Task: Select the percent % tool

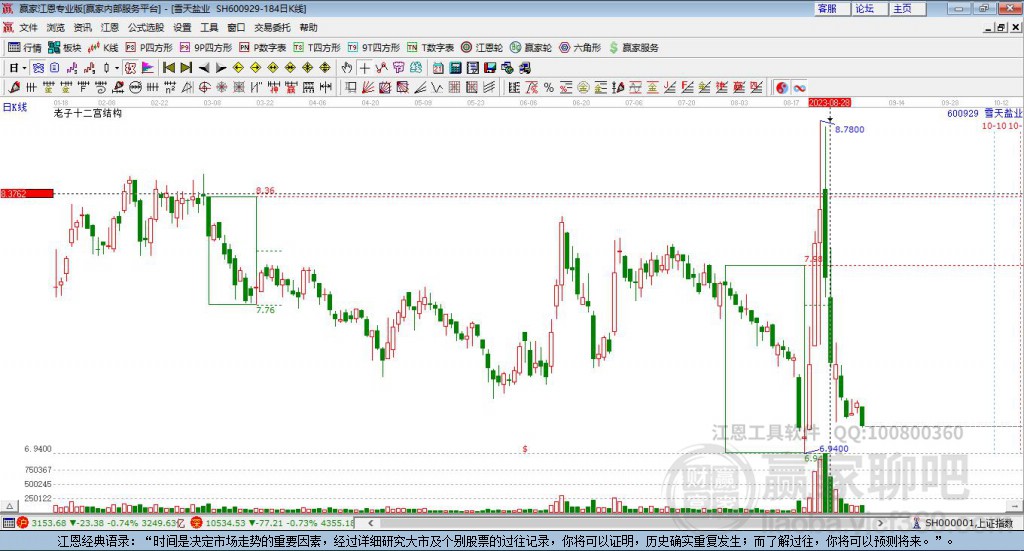Action: click(549, 87)
